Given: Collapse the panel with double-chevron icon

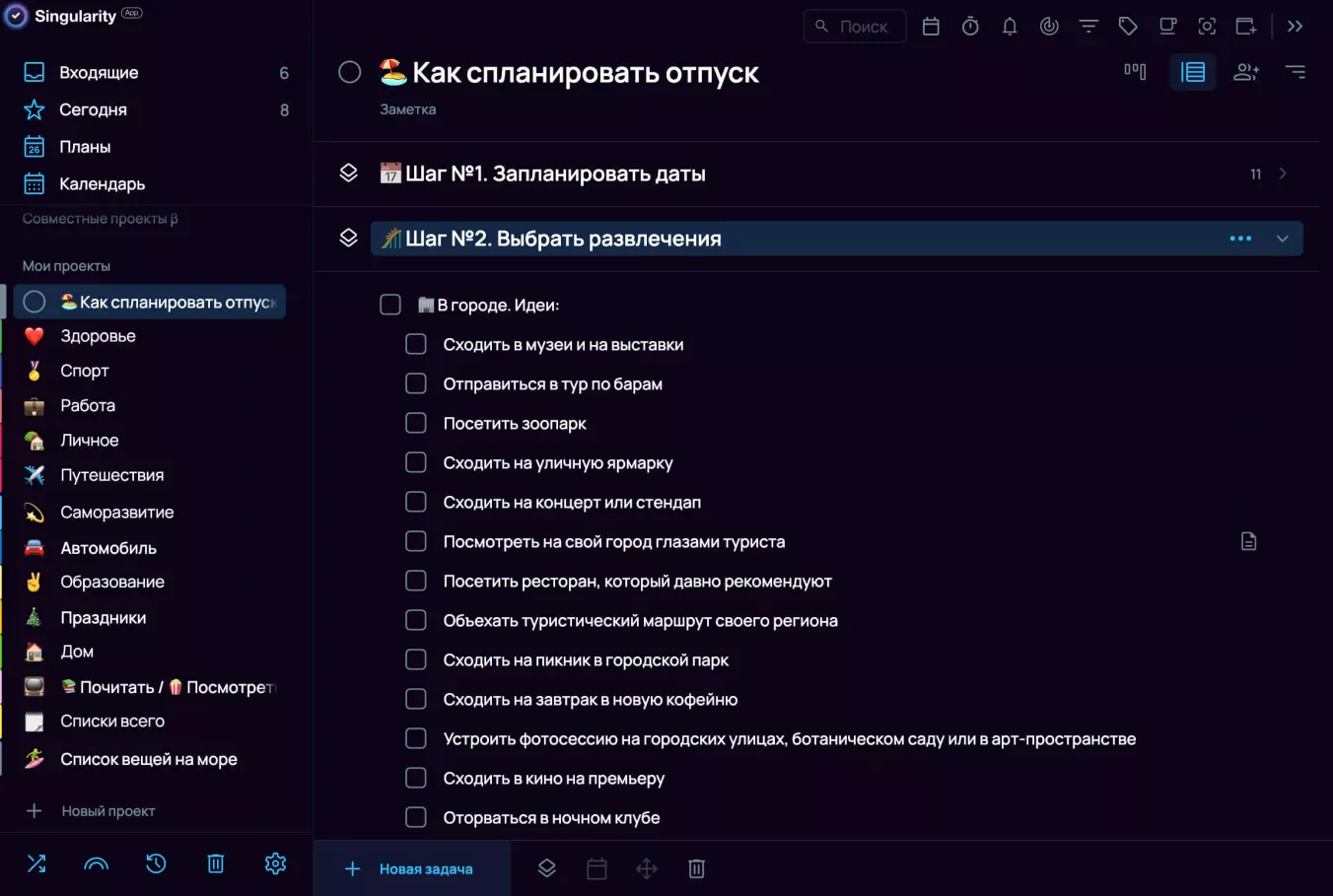Looking at the screenshot, I should (1296, 27).
